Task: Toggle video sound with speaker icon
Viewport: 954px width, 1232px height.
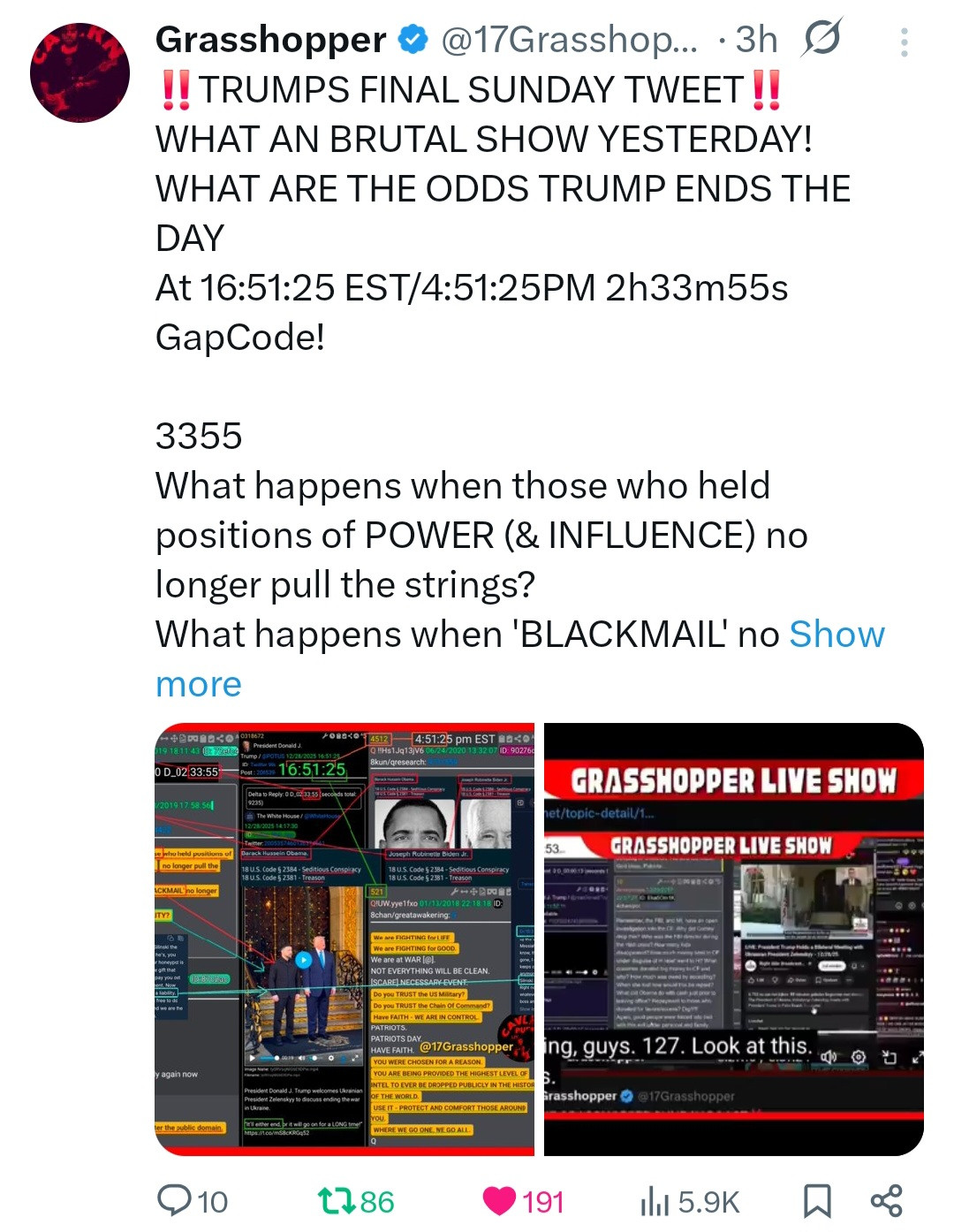Action: [x=829, y=1057]
